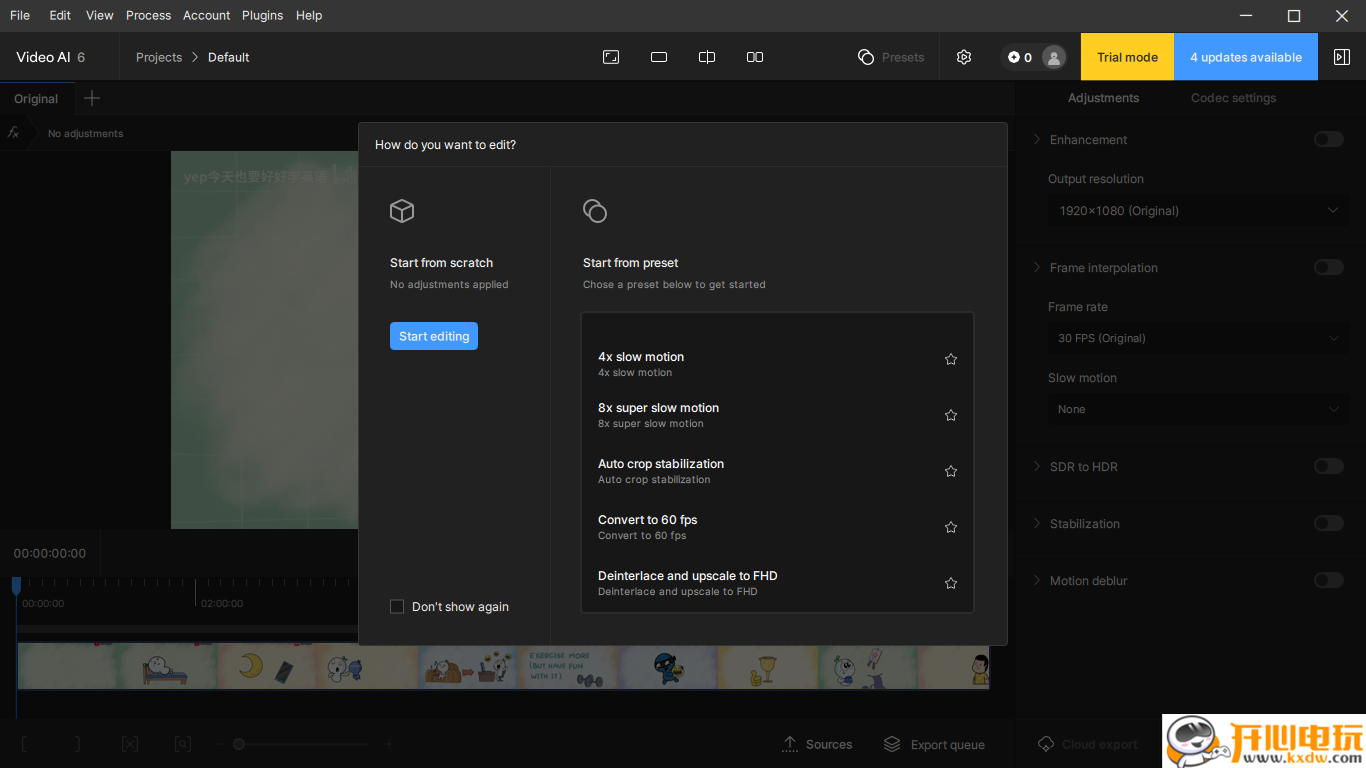The height and width of the screenshot is (768, 1366).
Task: Switch to the Codec settings tab
Action: 1233,98
